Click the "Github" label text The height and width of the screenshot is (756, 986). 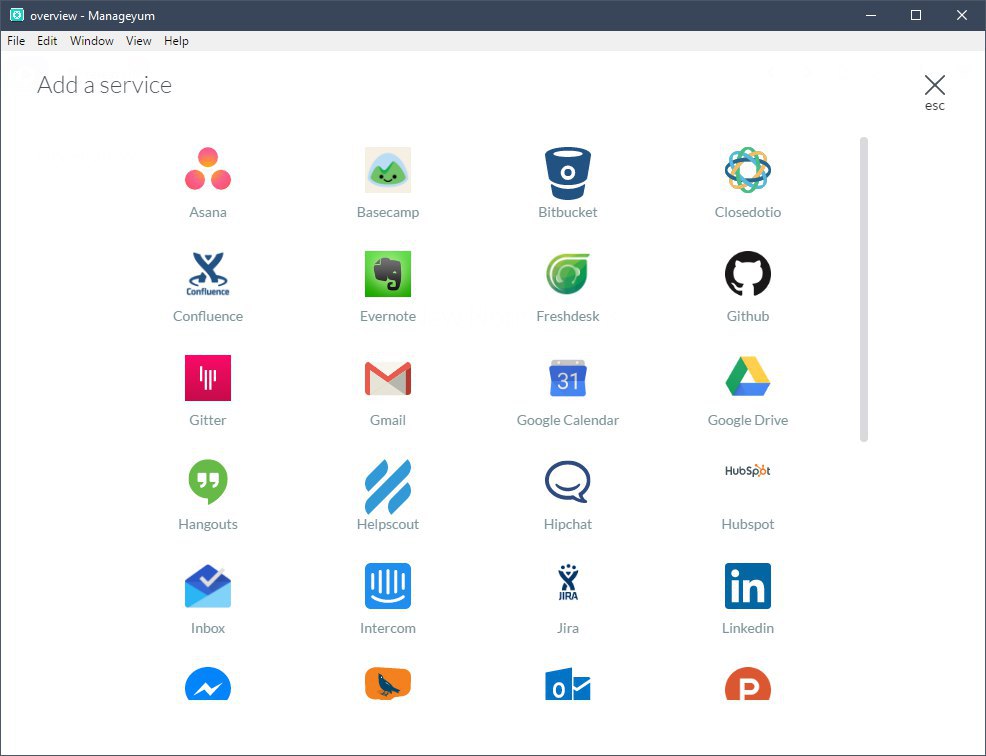tap(748, 316)
